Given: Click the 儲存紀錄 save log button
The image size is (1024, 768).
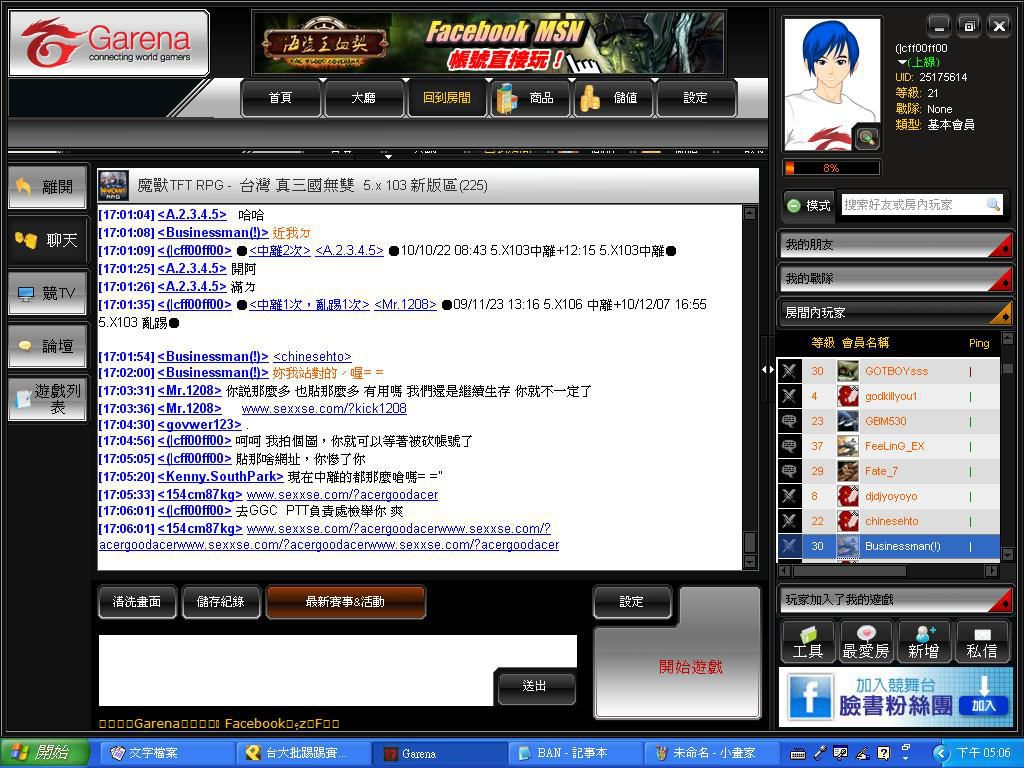Looking at the screenshot, I should (221, 601).
